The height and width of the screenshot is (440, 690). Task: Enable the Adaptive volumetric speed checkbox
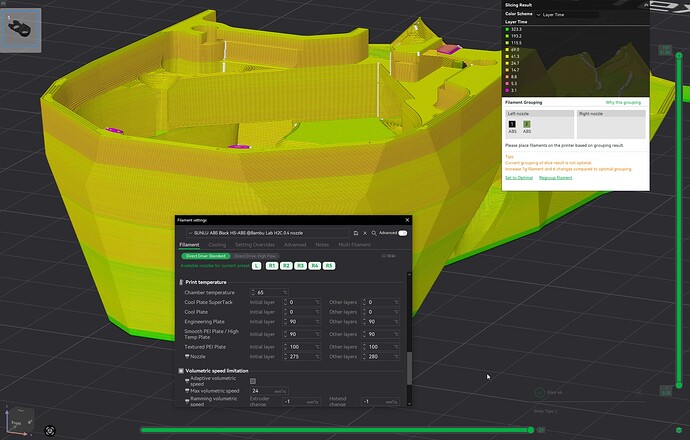point(253,381)
